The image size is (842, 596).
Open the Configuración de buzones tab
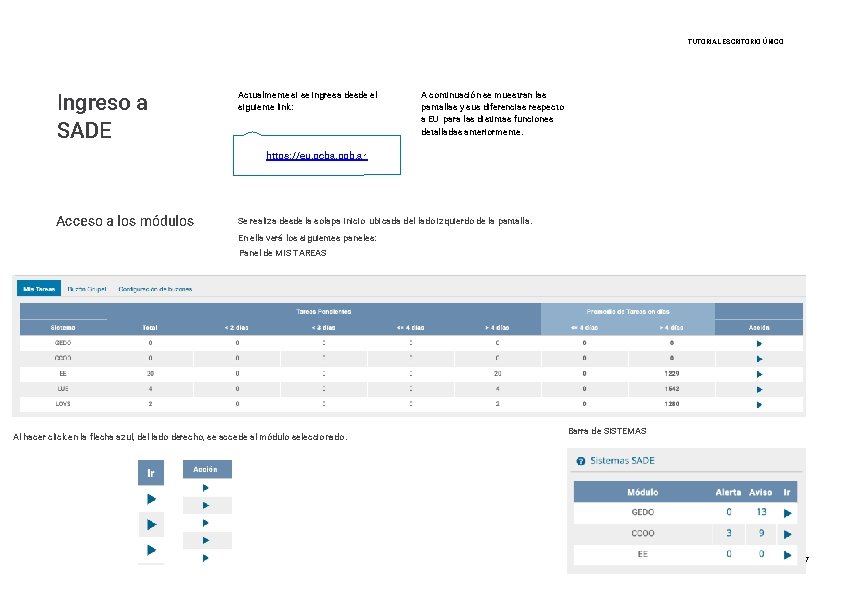(155, 289)
